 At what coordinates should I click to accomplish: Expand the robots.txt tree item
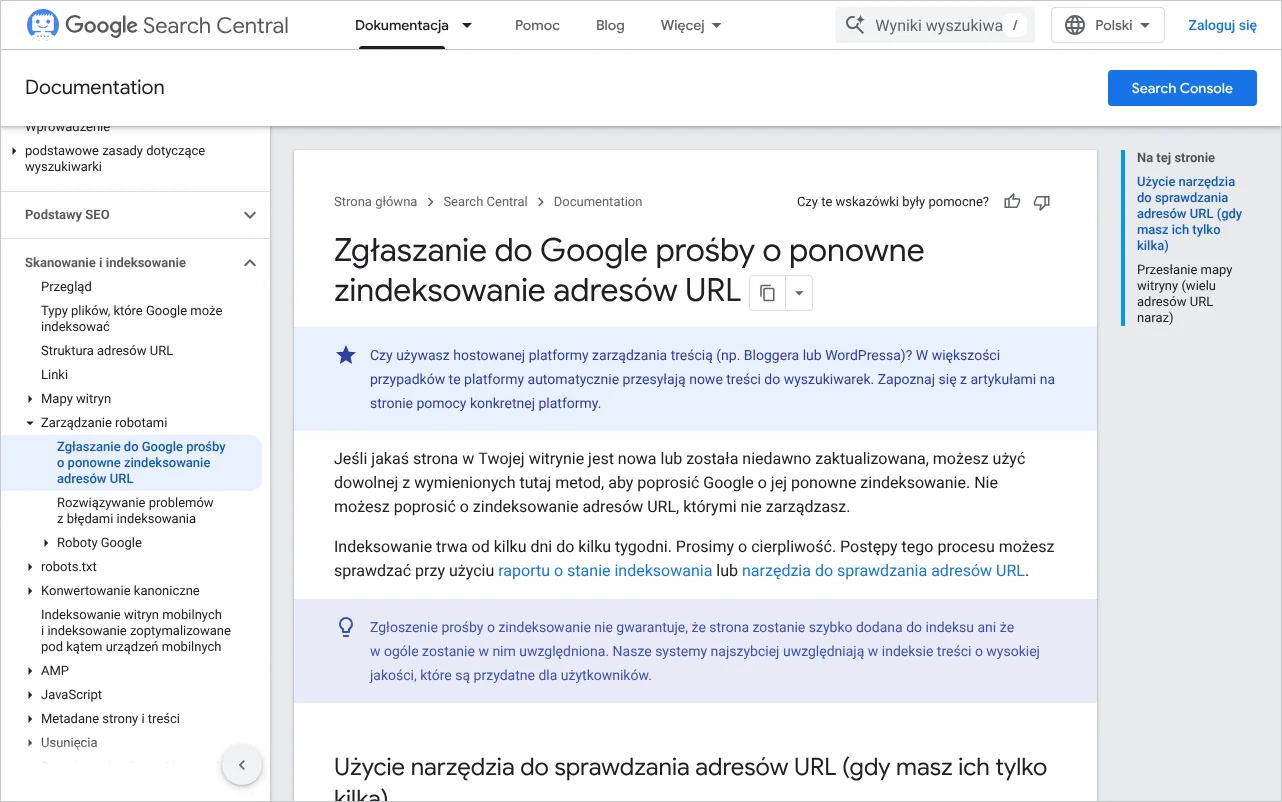(x=30, y=567)
